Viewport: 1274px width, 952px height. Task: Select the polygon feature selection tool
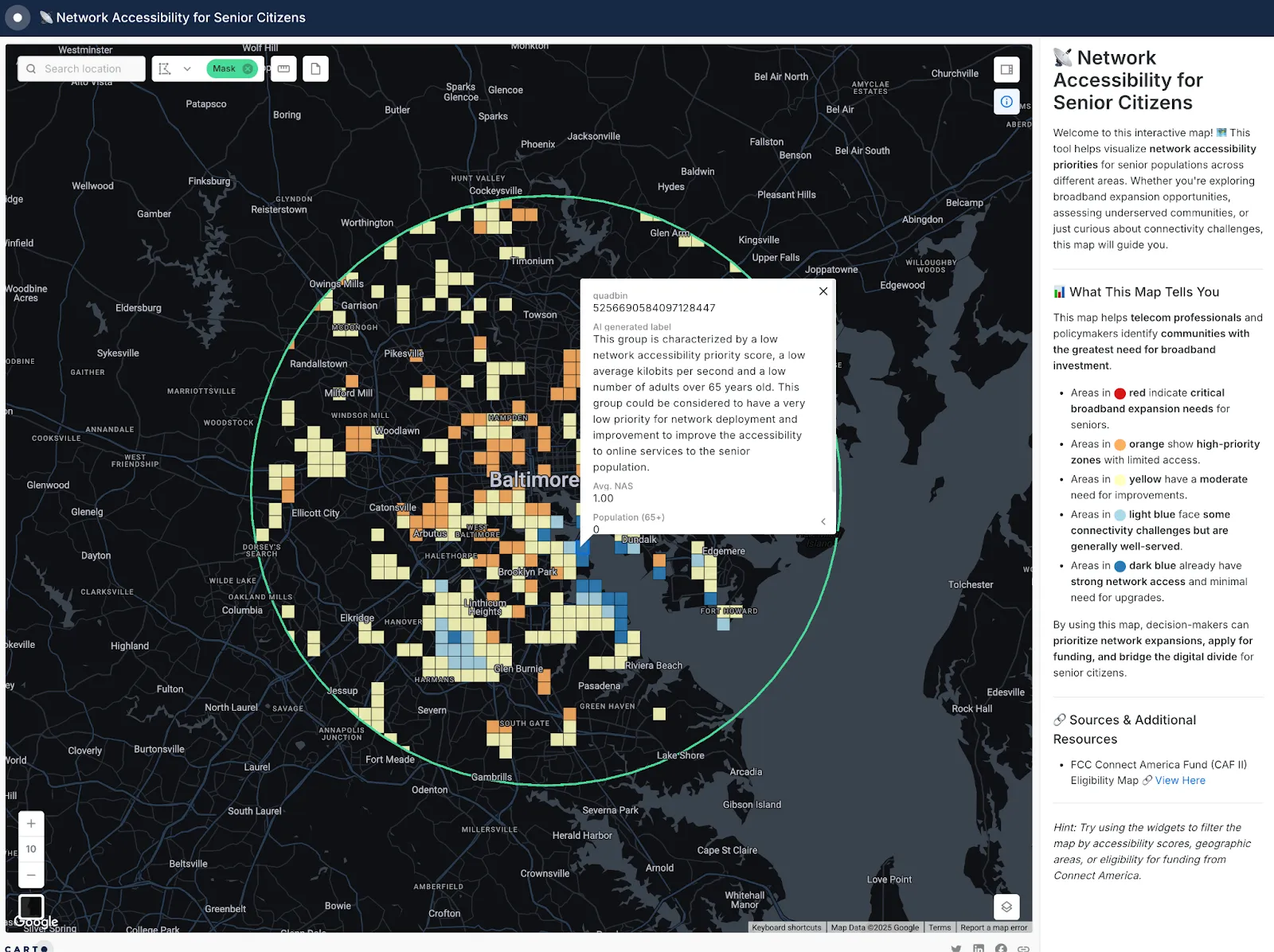pyautogui.click(x=165, y=69)
